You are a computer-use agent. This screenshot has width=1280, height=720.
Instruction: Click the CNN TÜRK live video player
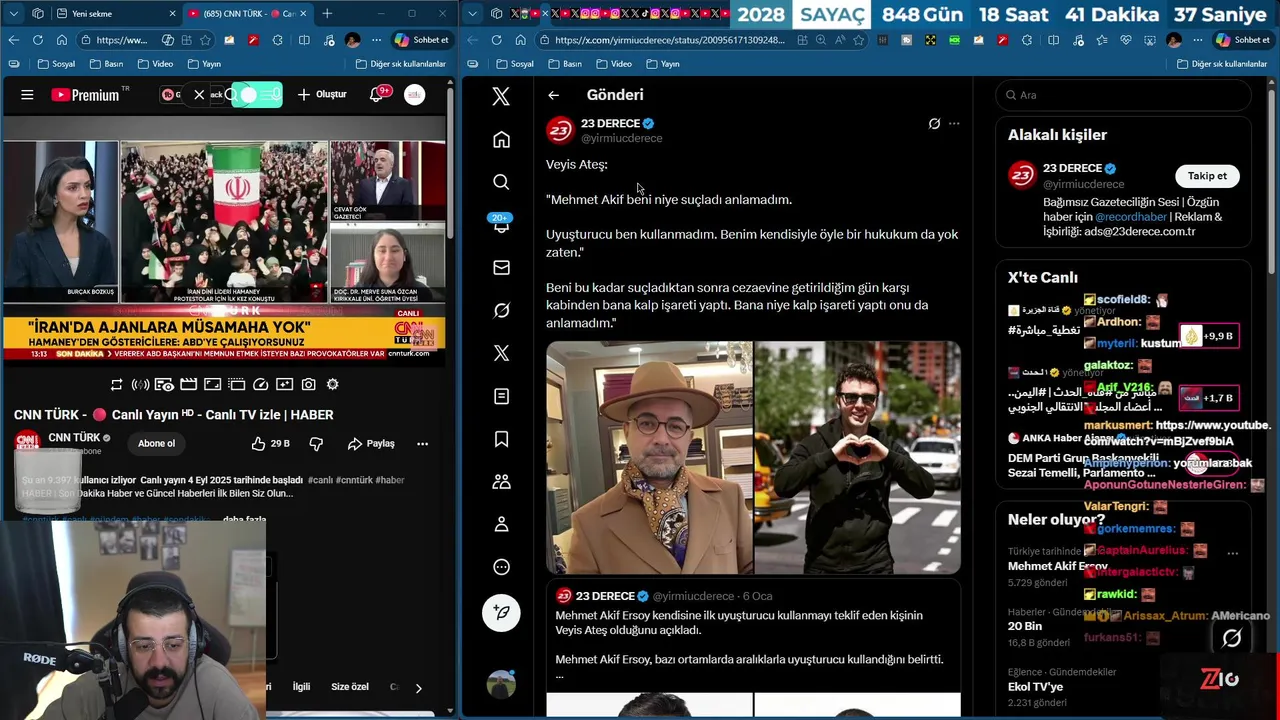click(x=224, y=250)
